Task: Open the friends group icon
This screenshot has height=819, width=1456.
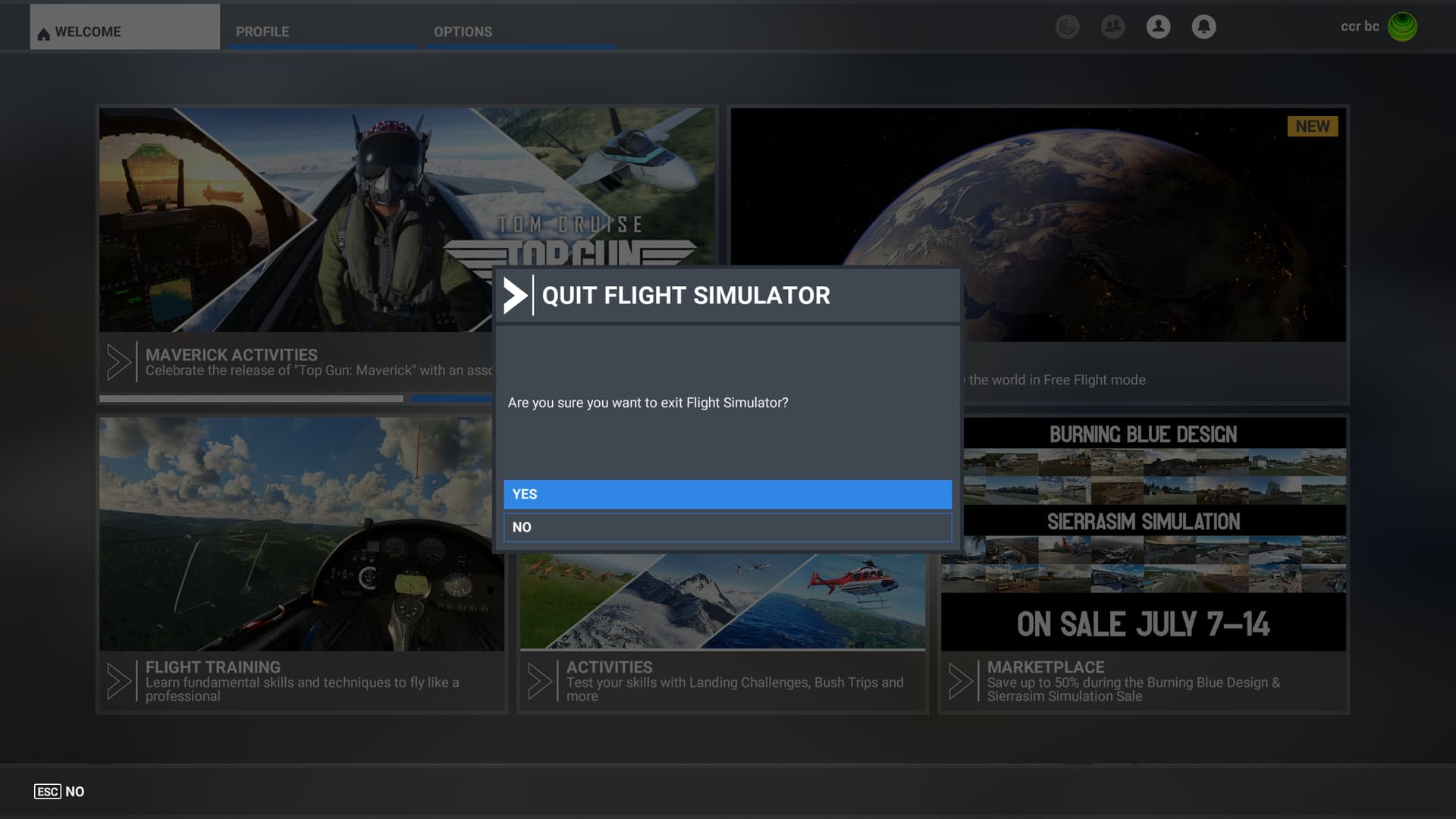Action: coord(1112,27)
